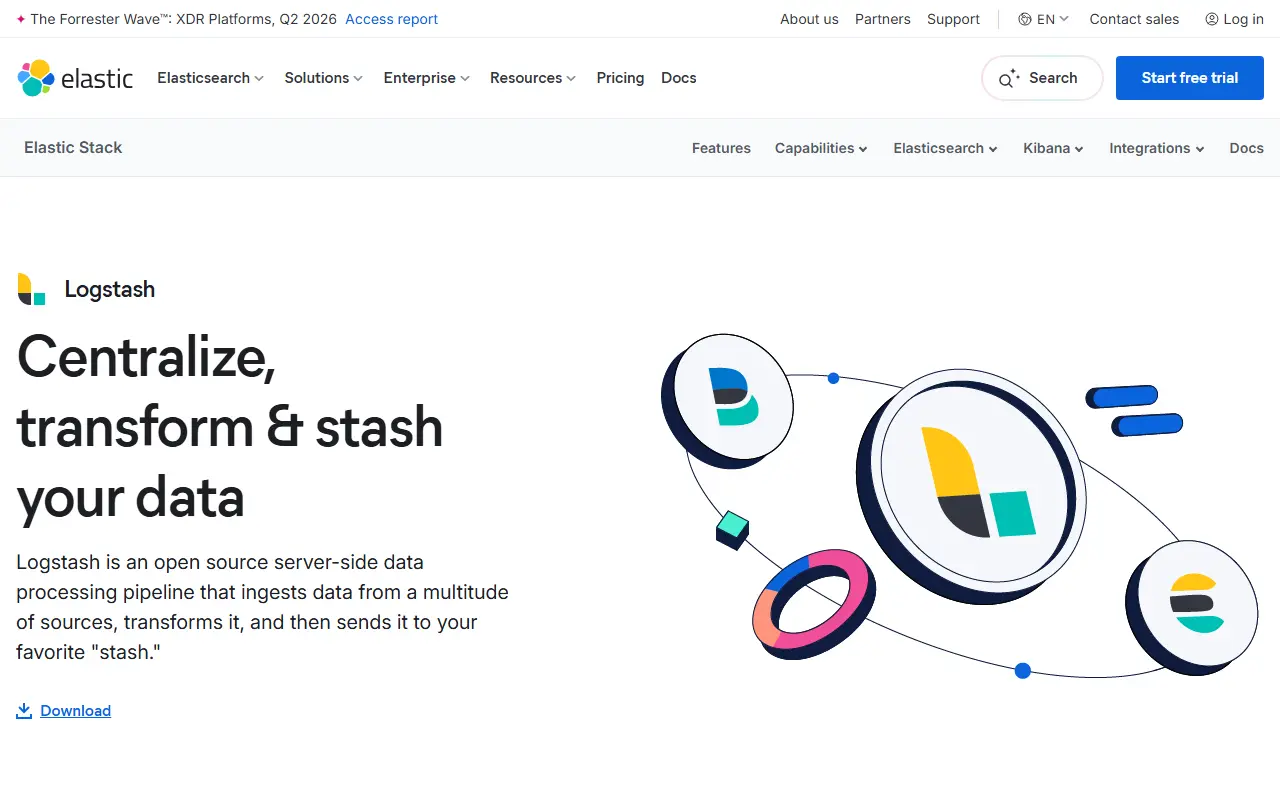
Task: Expand the Resources menu
Action: (533, 78)
